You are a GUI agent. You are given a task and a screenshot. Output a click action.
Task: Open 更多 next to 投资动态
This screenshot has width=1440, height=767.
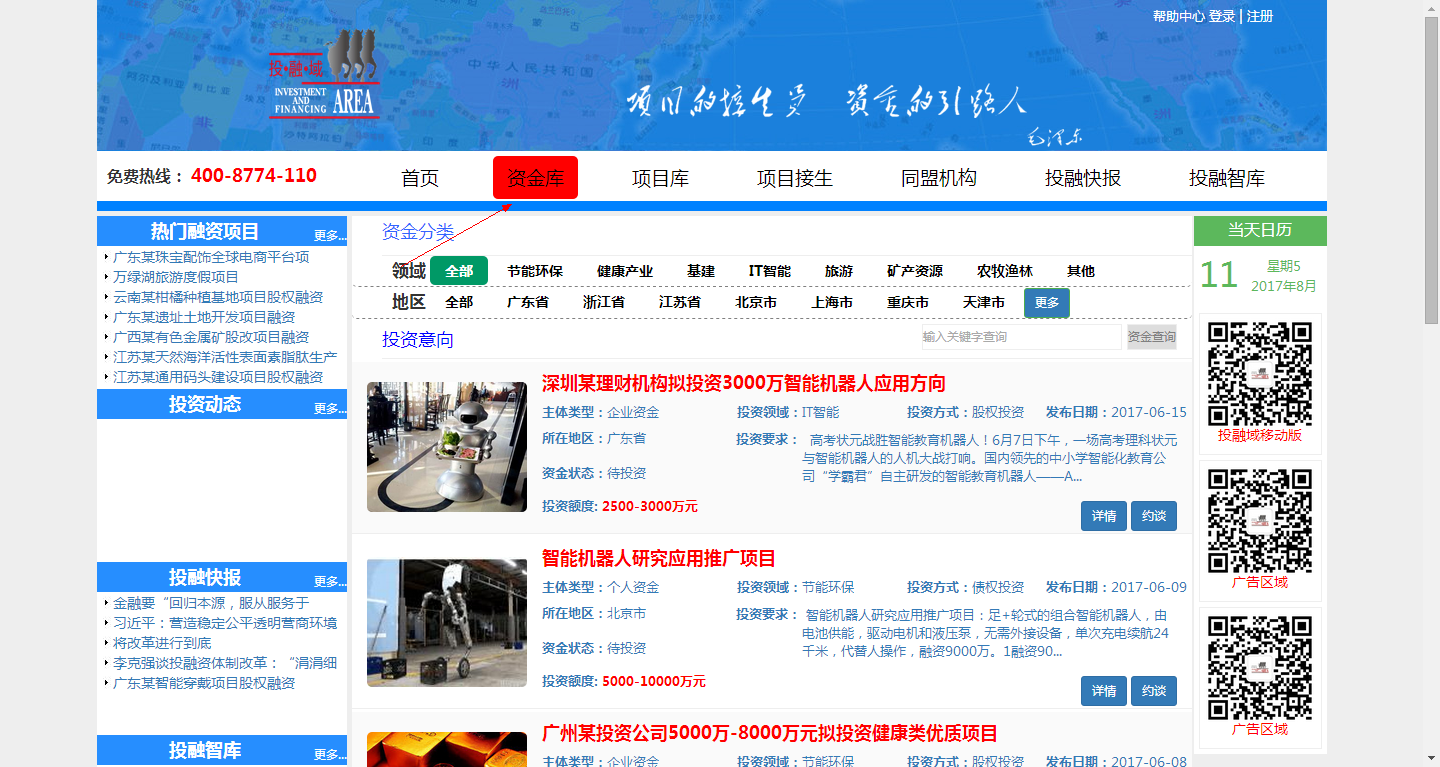point(329,409)
